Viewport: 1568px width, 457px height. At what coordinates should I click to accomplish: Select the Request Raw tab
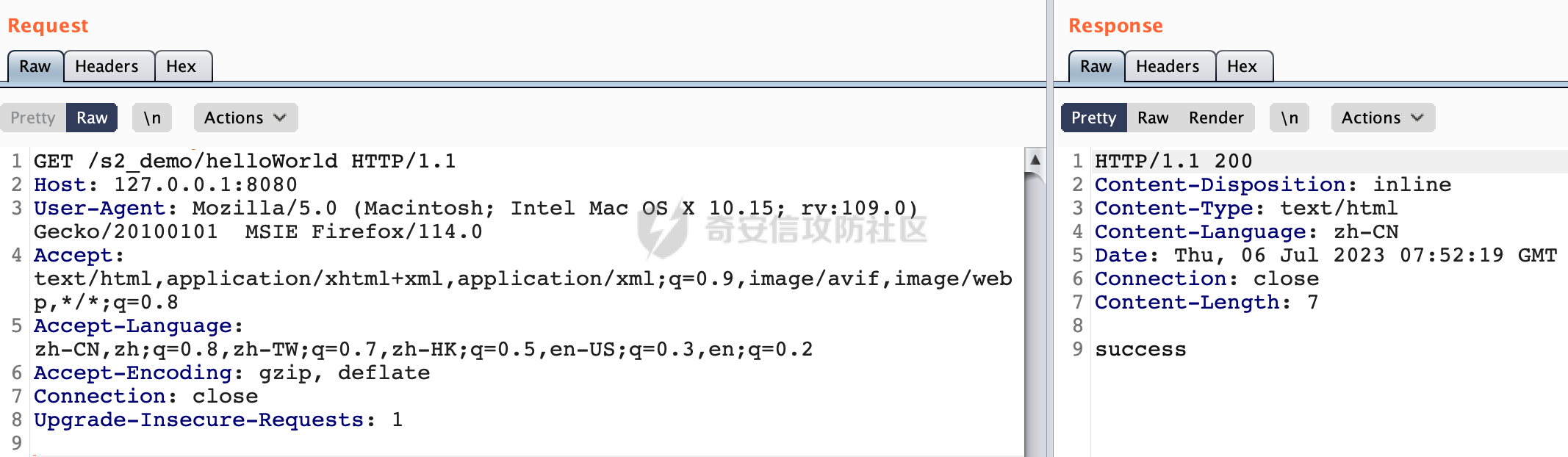[x=35, y=66]
